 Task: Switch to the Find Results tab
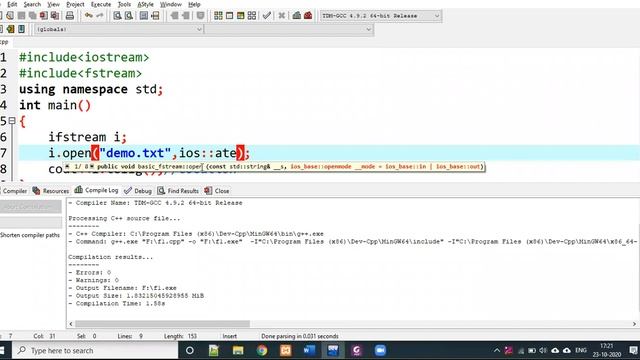point(178,191)
